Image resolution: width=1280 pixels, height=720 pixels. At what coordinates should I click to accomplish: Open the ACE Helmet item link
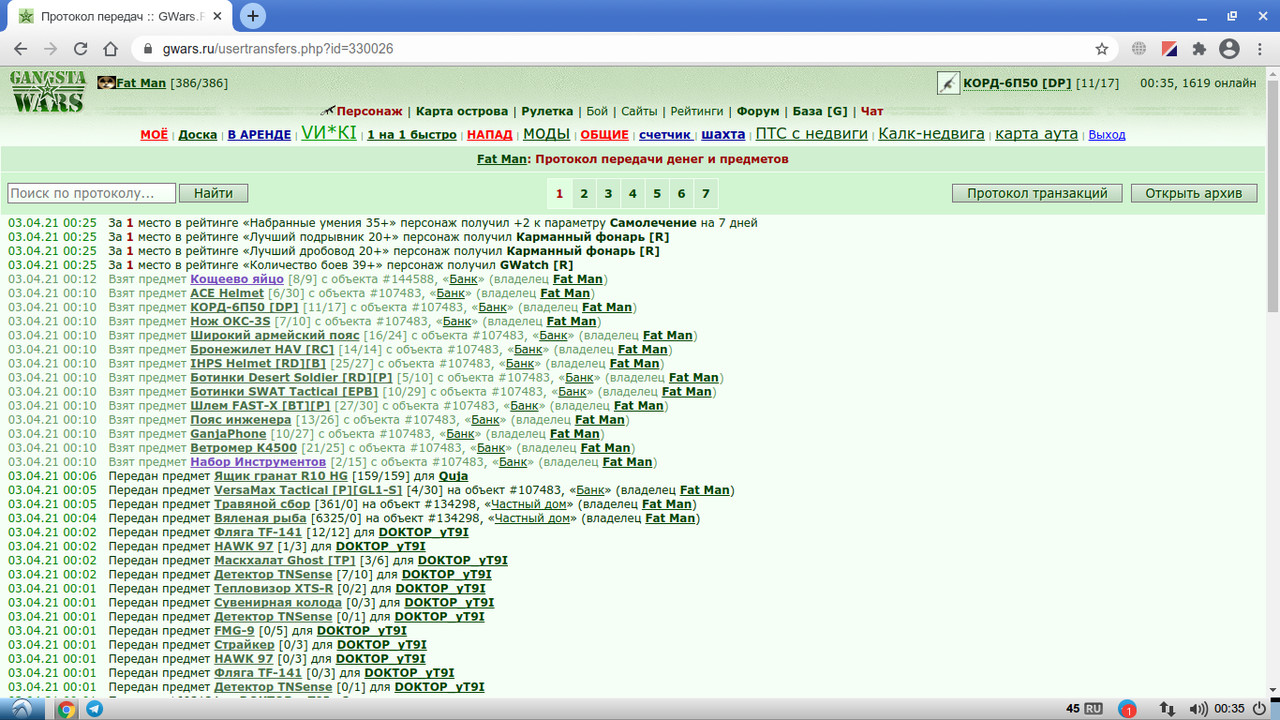[x=228, y=293]
